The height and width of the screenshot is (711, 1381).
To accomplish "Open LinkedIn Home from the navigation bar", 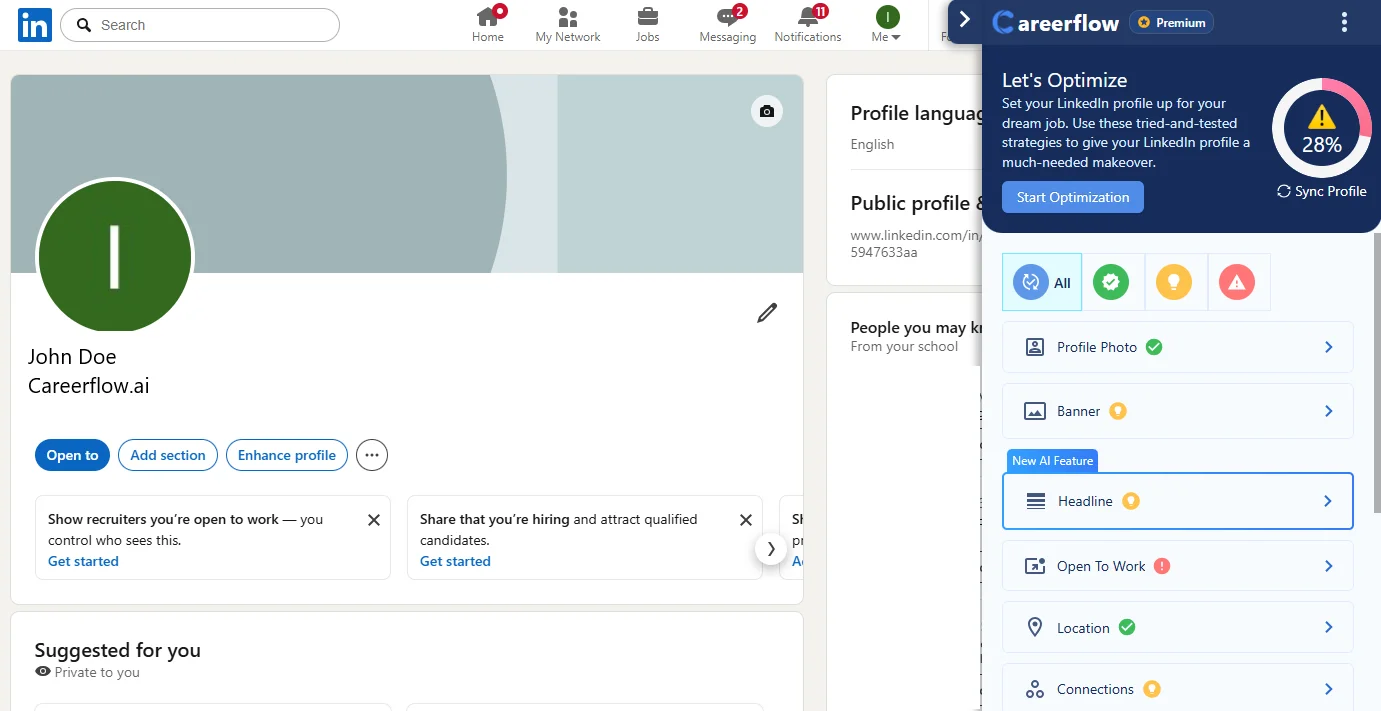I will 487,22.
